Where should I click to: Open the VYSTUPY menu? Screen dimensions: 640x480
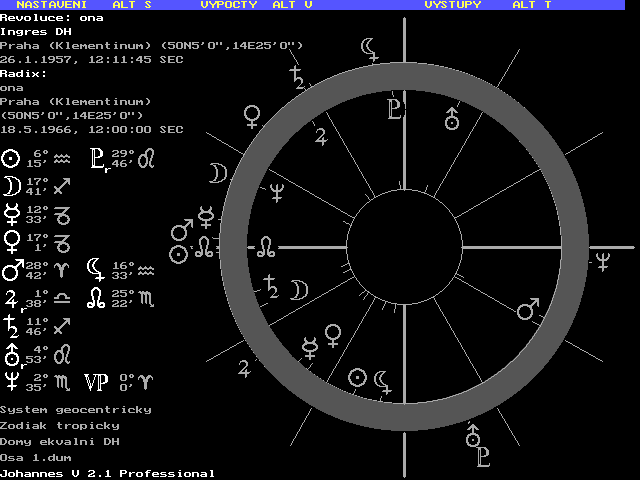(x=452, y=5)
